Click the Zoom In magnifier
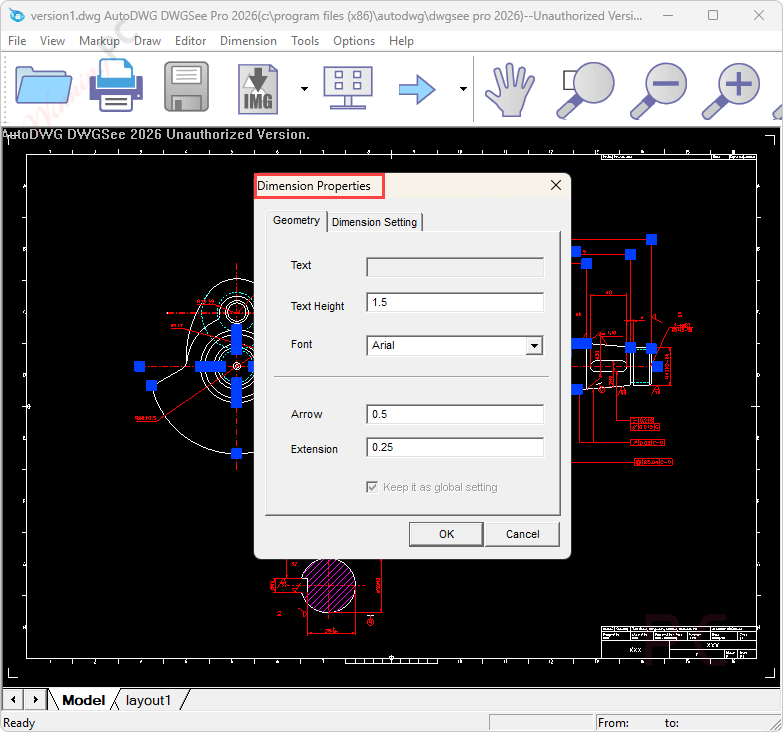This screenshot has height=732, width=783. (x=731, y=90)
